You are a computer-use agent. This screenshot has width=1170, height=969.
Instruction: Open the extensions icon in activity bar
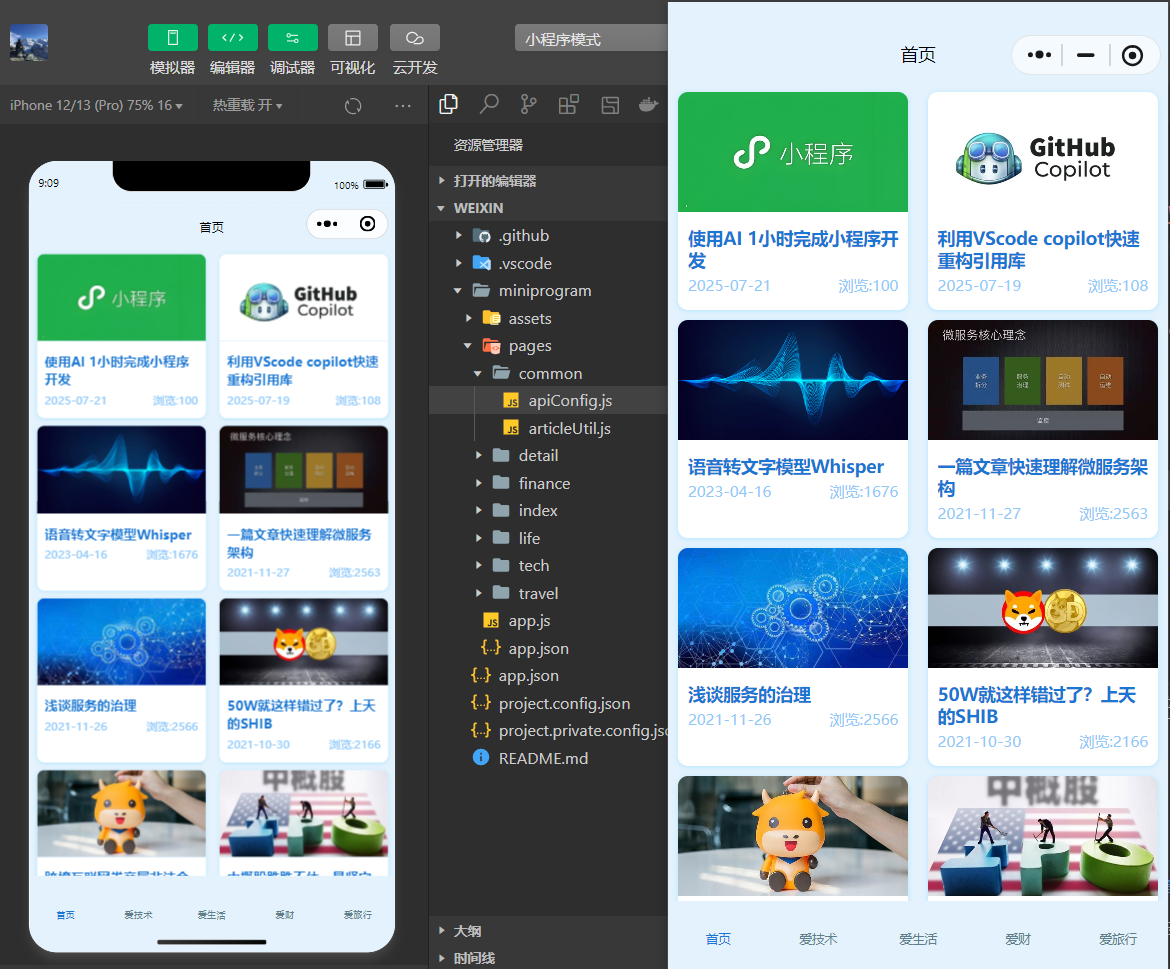(568, 104)
